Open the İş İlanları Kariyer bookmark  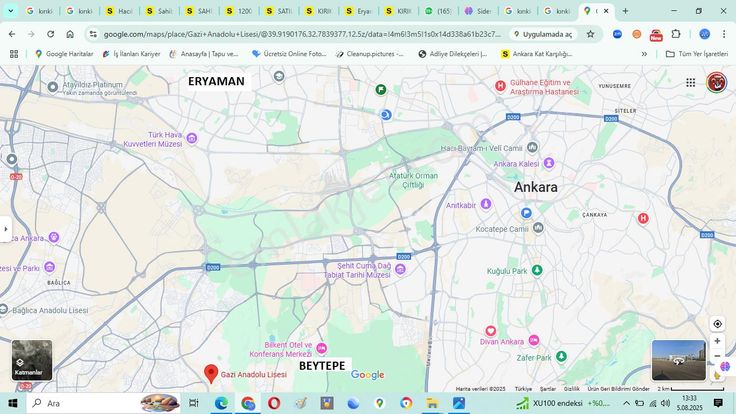pos(131,54)
